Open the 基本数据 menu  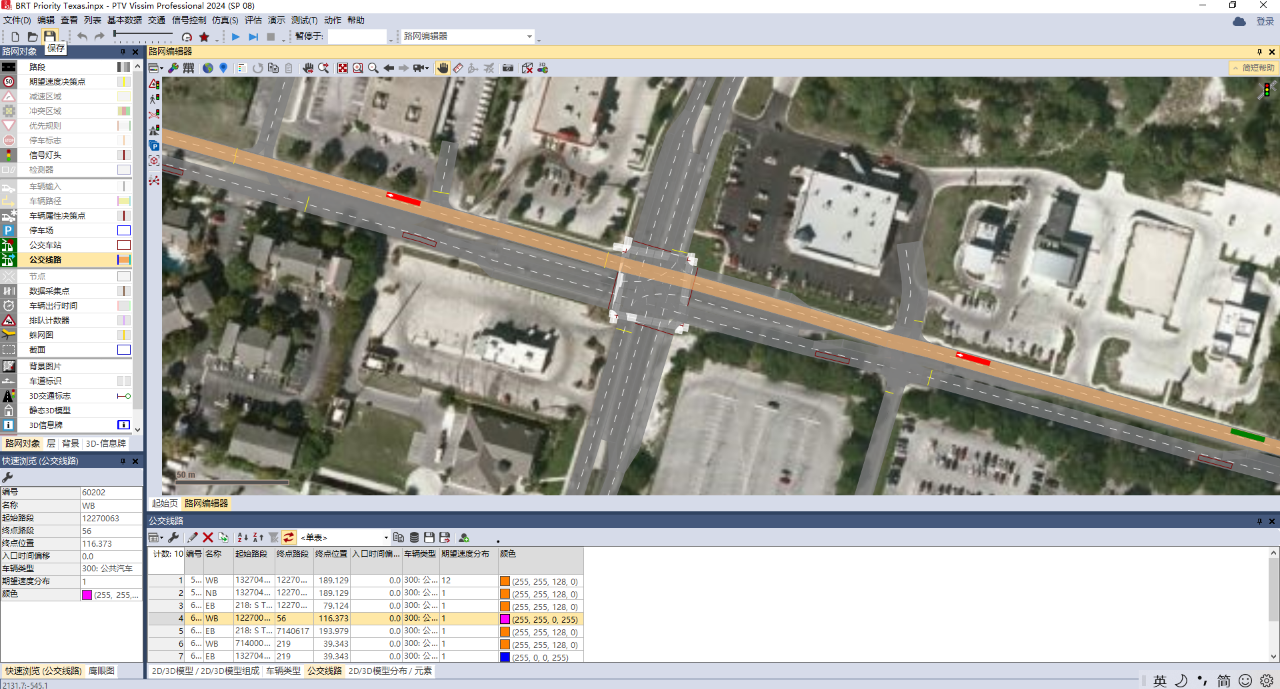pos(124,20)
